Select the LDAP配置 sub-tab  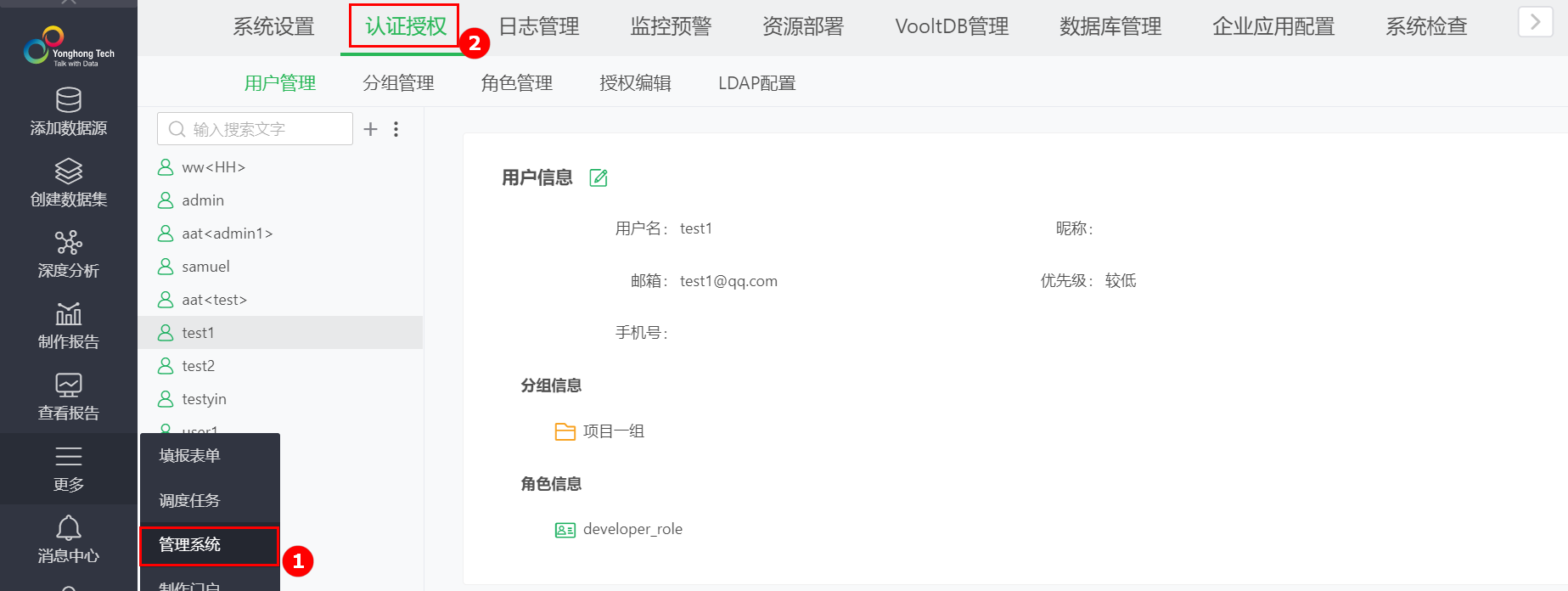(757, 83)
